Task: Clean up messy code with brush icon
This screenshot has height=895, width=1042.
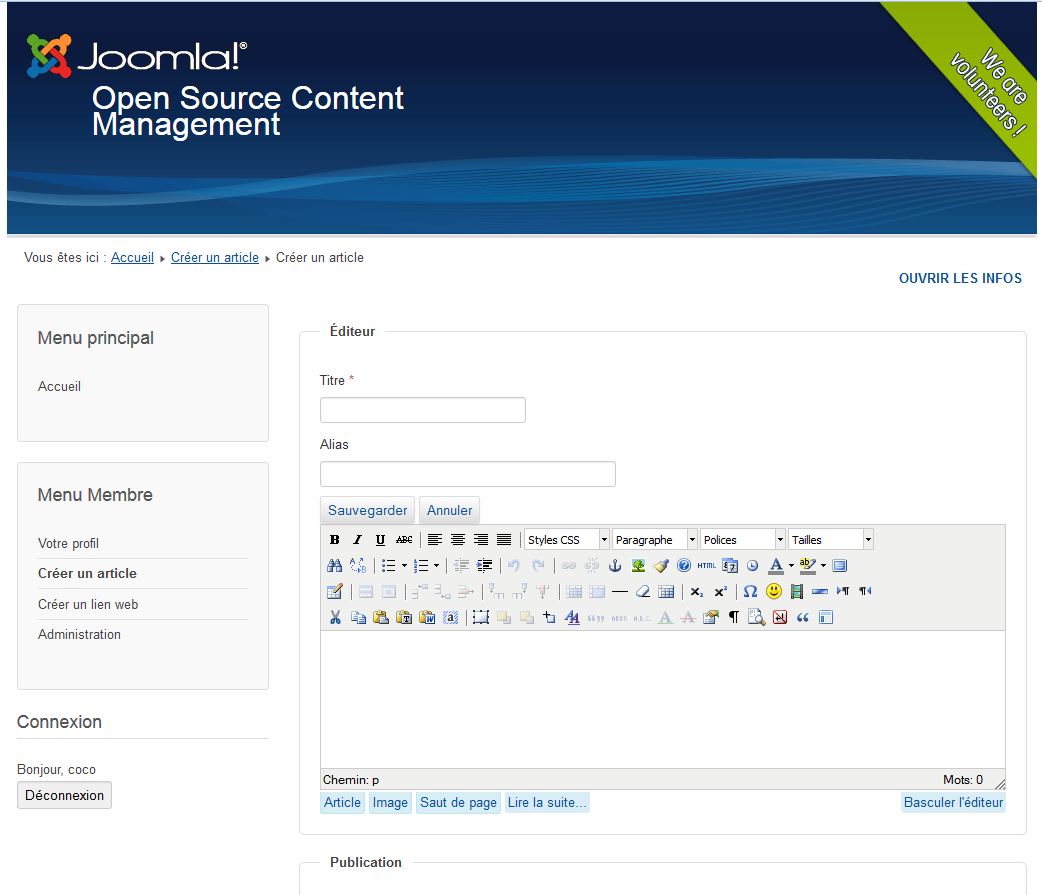Action: click(x=661, y=565)
